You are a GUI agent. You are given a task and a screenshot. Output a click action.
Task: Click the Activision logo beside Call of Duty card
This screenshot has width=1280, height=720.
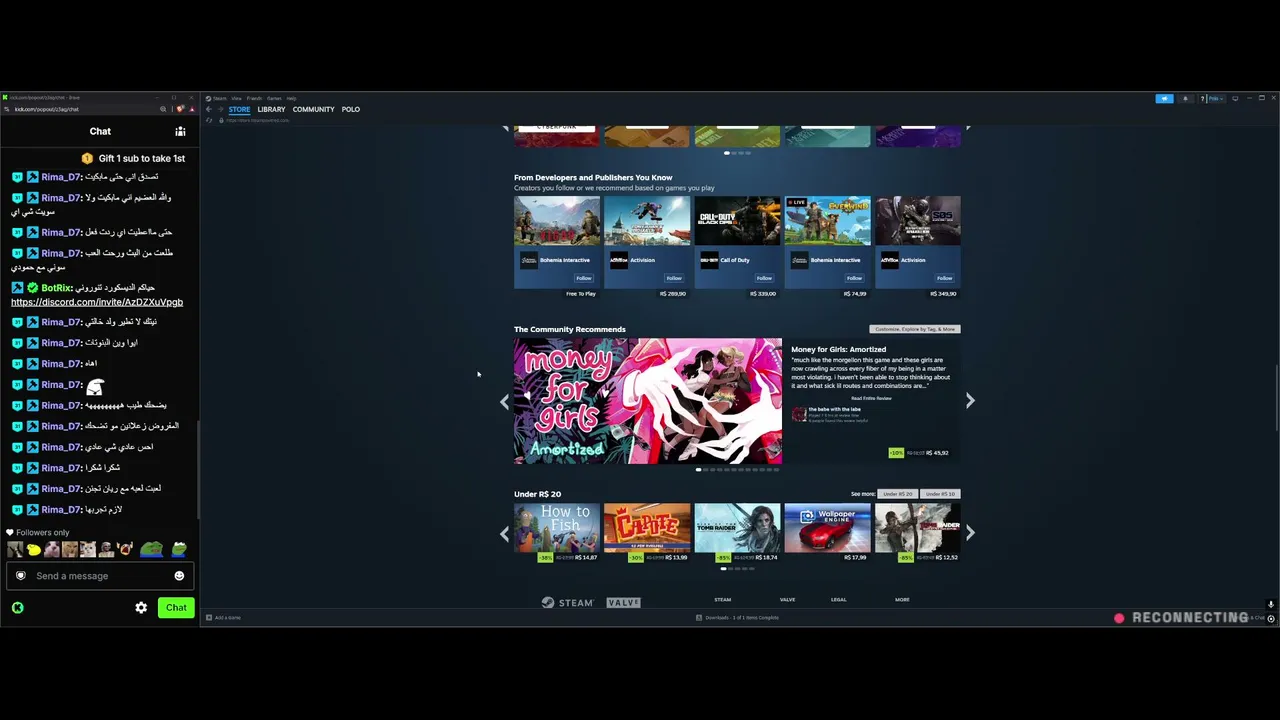pyautogui.click(x=619, y=260)
